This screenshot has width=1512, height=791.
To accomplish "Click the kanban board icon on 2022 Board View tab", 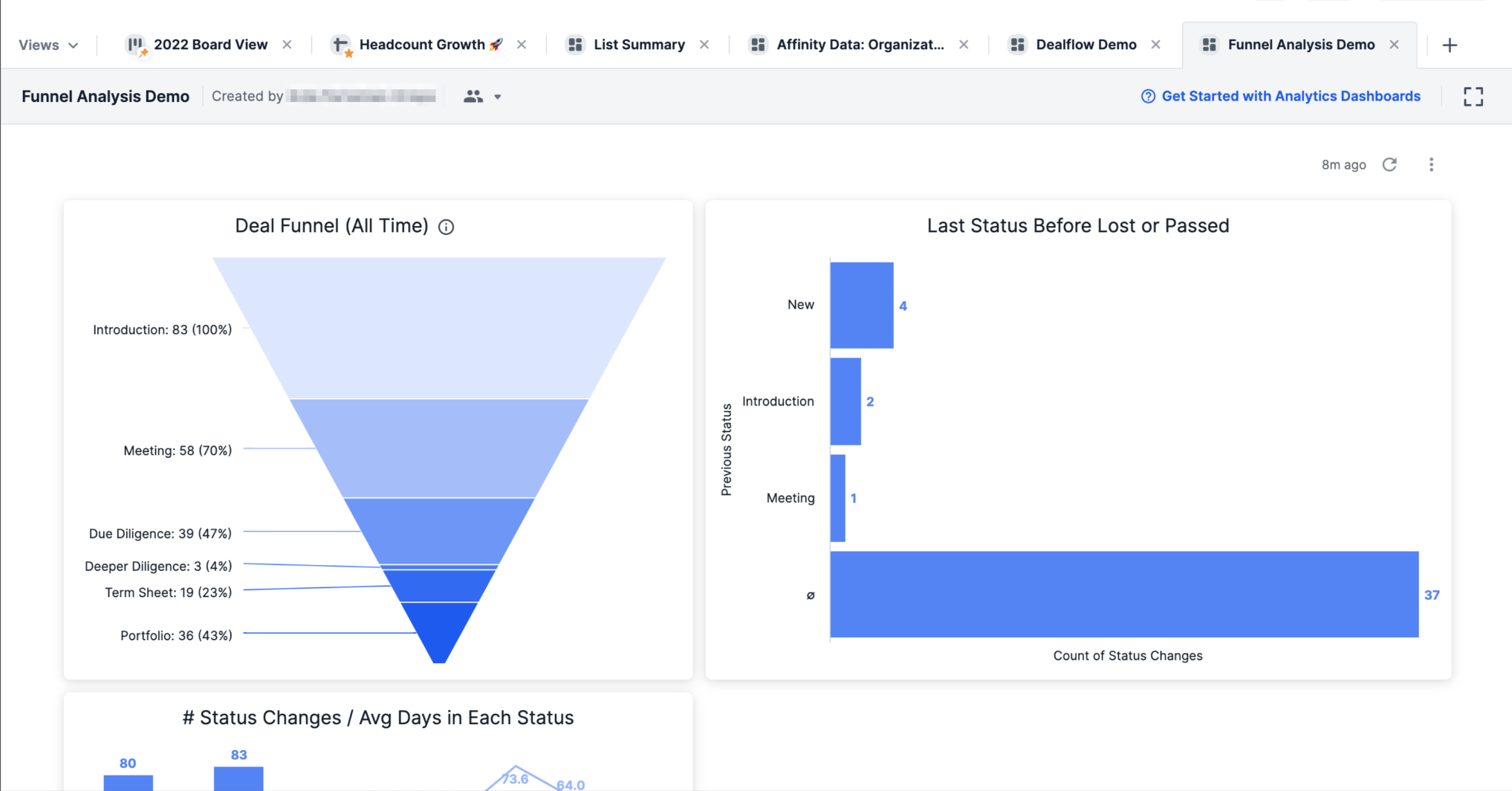I will click(x=136, y=45).
